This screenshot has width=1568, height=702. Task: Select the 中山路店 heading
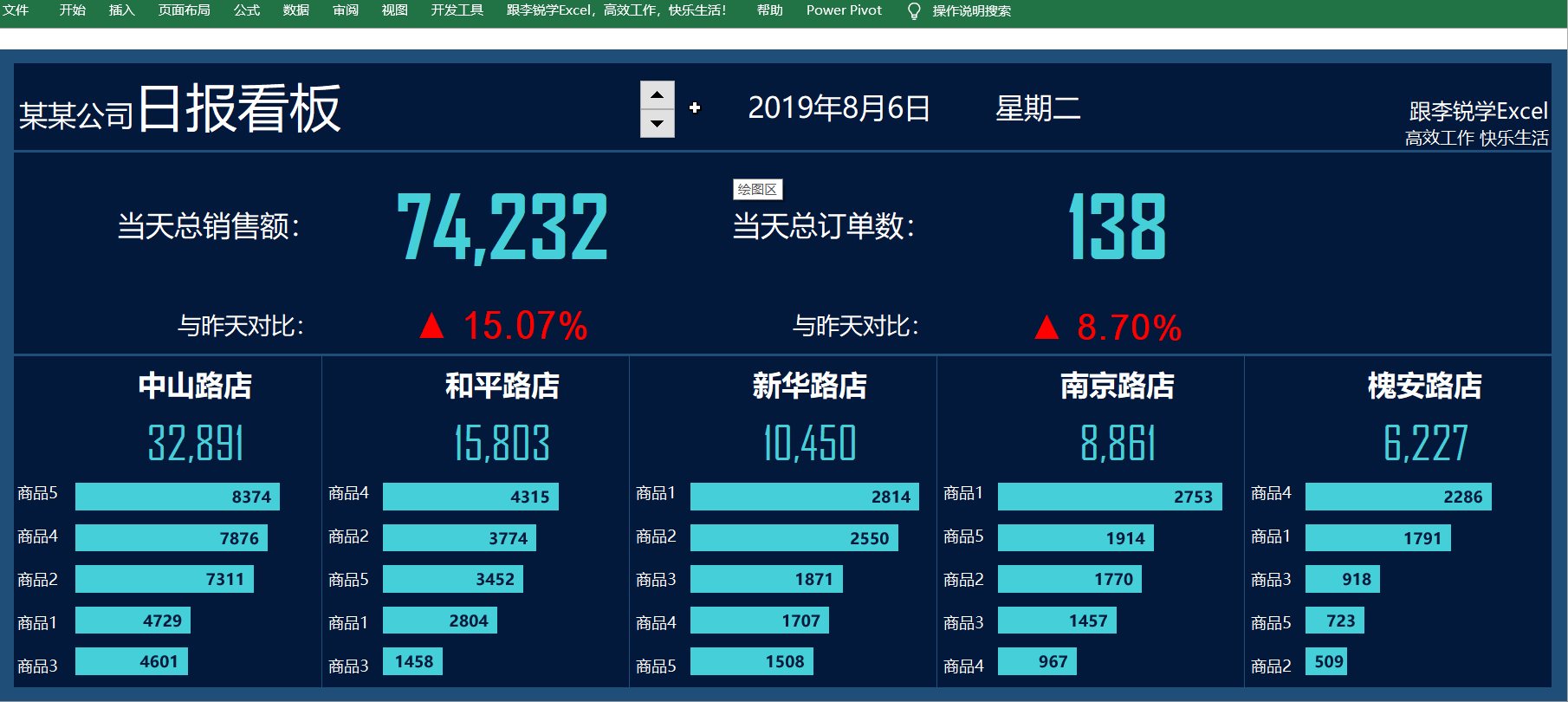195,386
